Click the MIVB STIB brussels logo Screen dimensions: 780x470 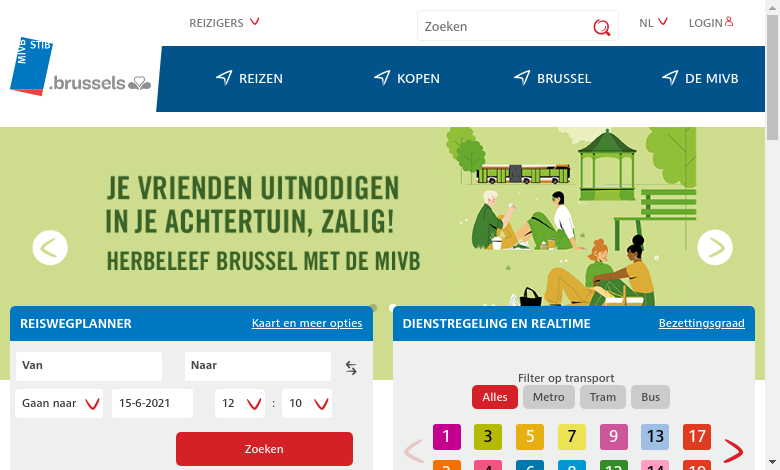click(x=80, y=66)
